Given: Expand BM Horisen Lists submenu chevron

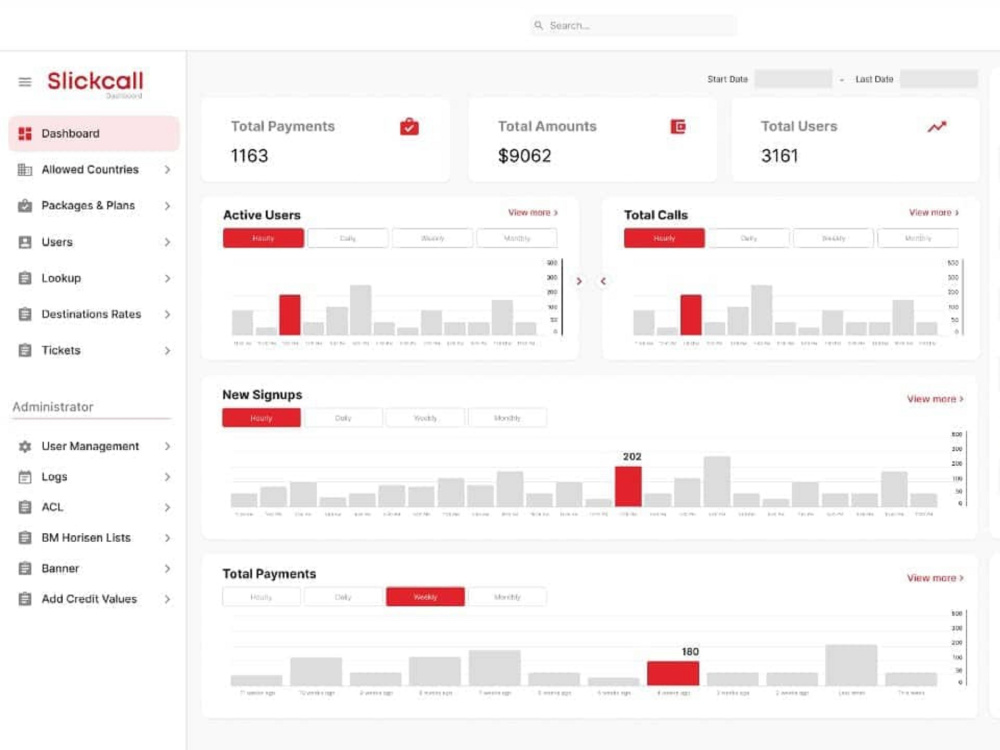Looking at the screenshot, I should [167, 538].
